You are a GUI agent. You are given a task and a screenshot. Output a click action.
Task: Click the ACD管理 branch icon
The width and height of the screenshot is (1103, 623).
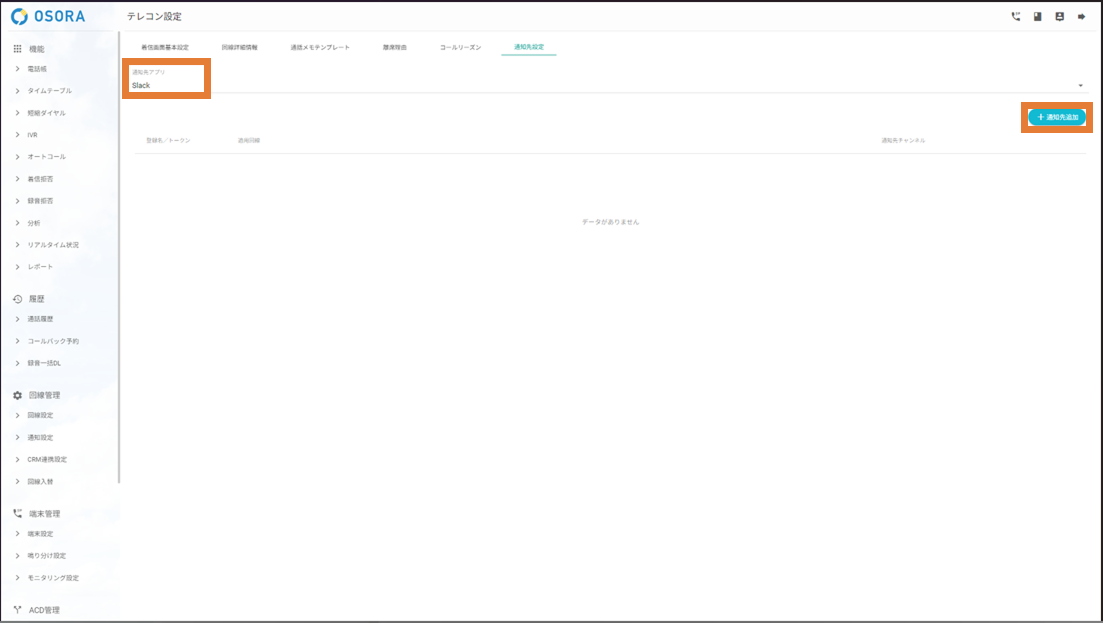[17, 610]
